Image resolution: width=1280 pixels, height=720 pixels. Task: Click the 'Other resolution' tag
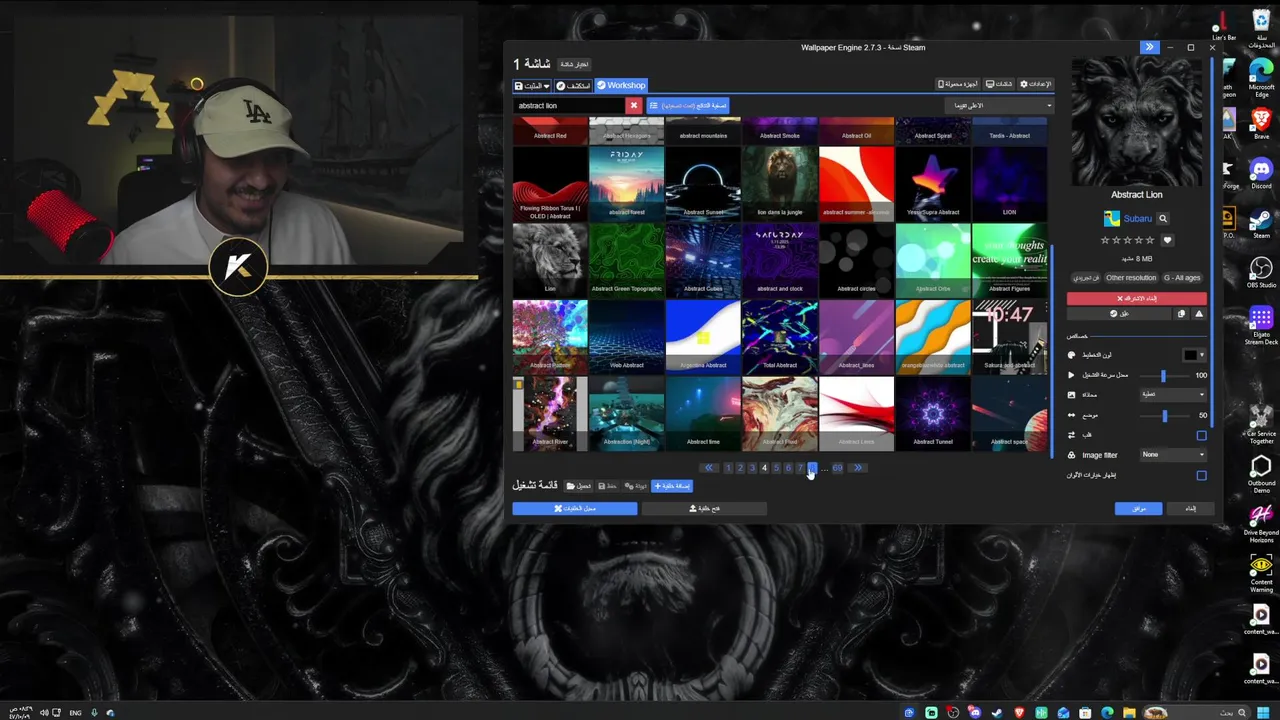[x=1131, y=278]
